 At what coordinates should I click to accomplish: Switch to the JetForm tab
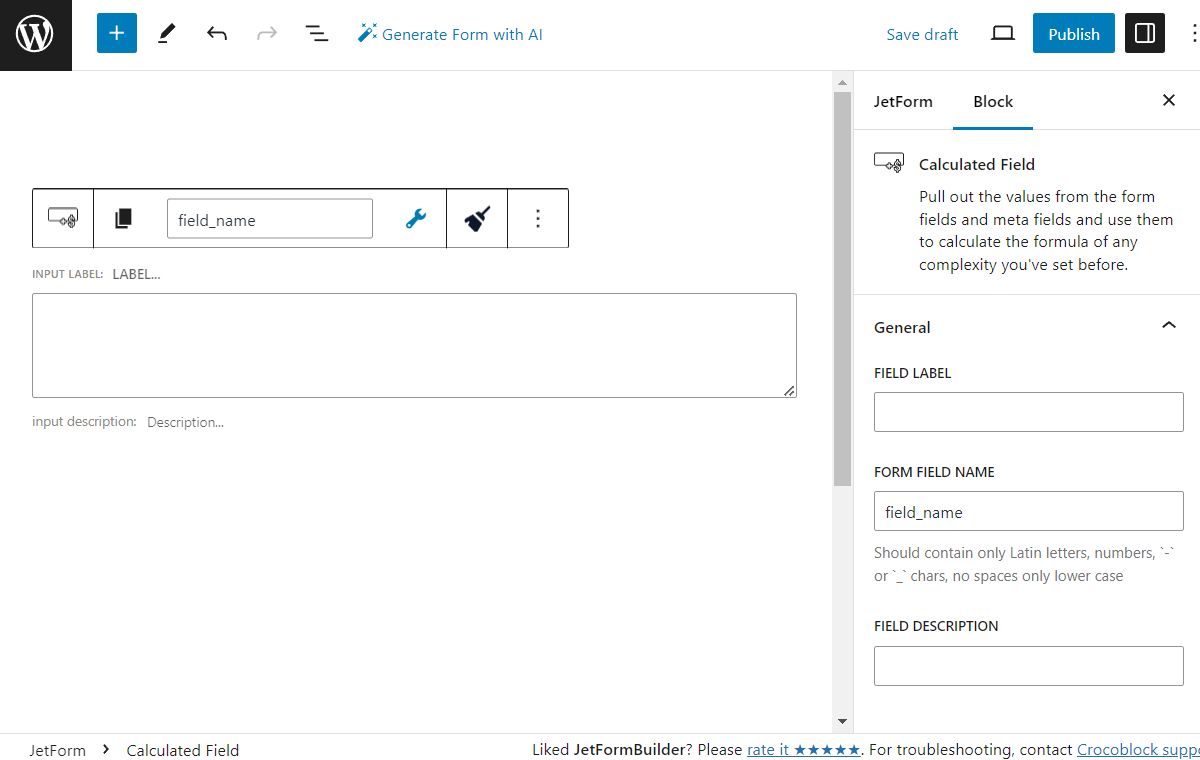click(x=903, y=101)
